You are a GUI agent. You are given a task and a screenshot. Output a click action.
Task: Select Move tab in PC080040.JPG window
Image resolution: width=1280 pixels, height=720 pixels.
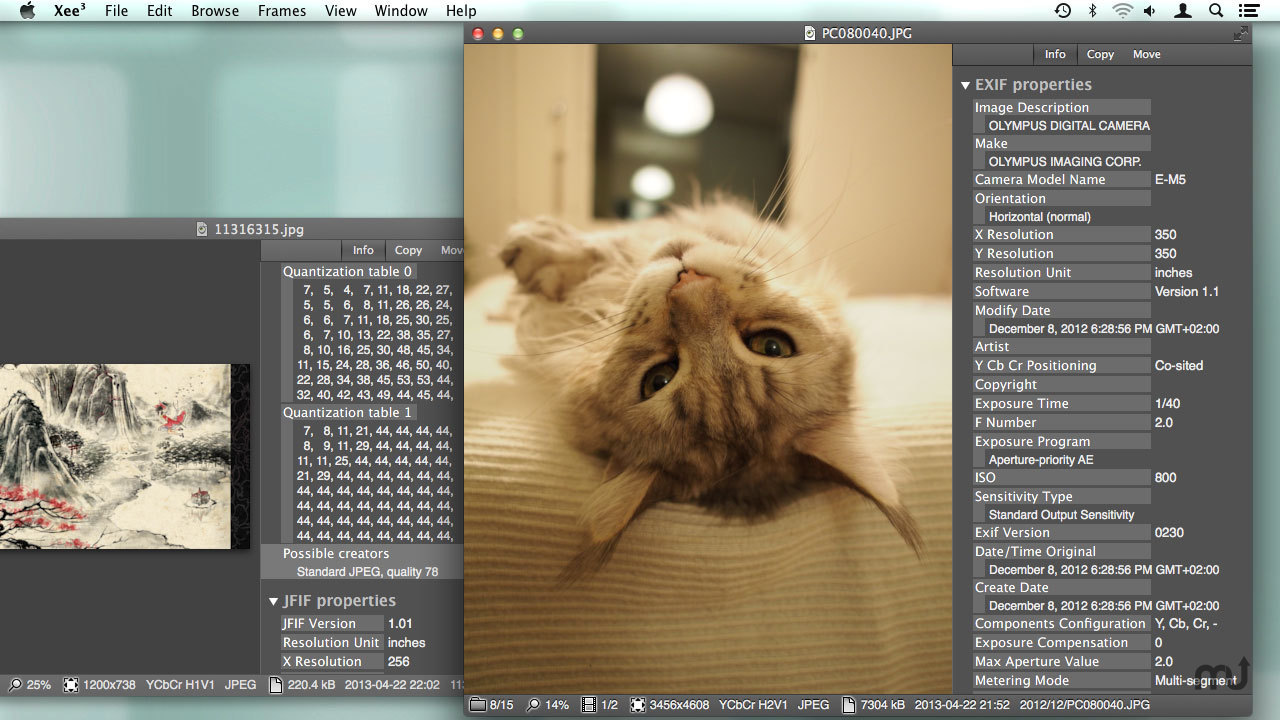coord(1147,54)
